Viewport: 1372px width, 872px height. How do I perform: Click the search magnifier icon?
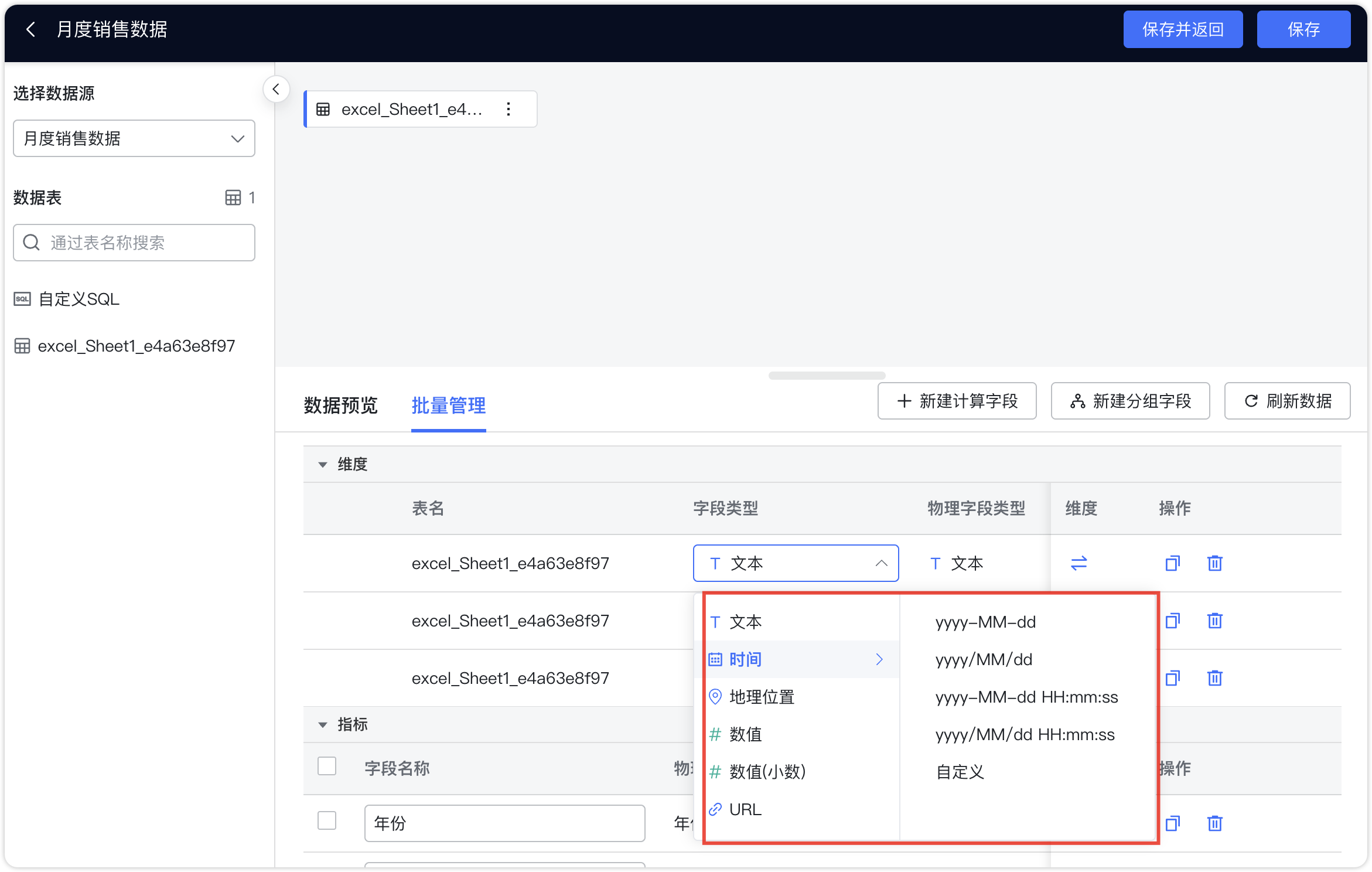[31, 243]
